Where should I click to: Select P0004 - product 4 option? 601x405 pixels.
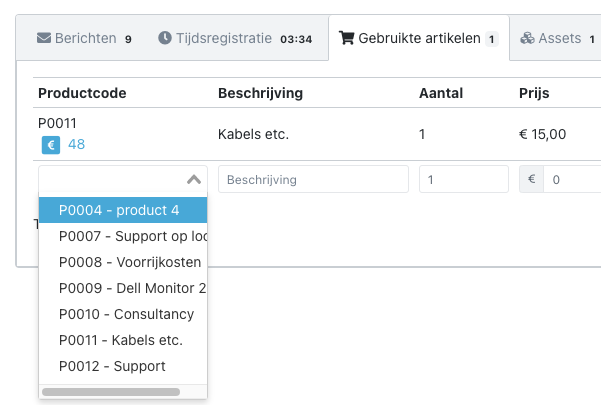(x=123, y=210)
